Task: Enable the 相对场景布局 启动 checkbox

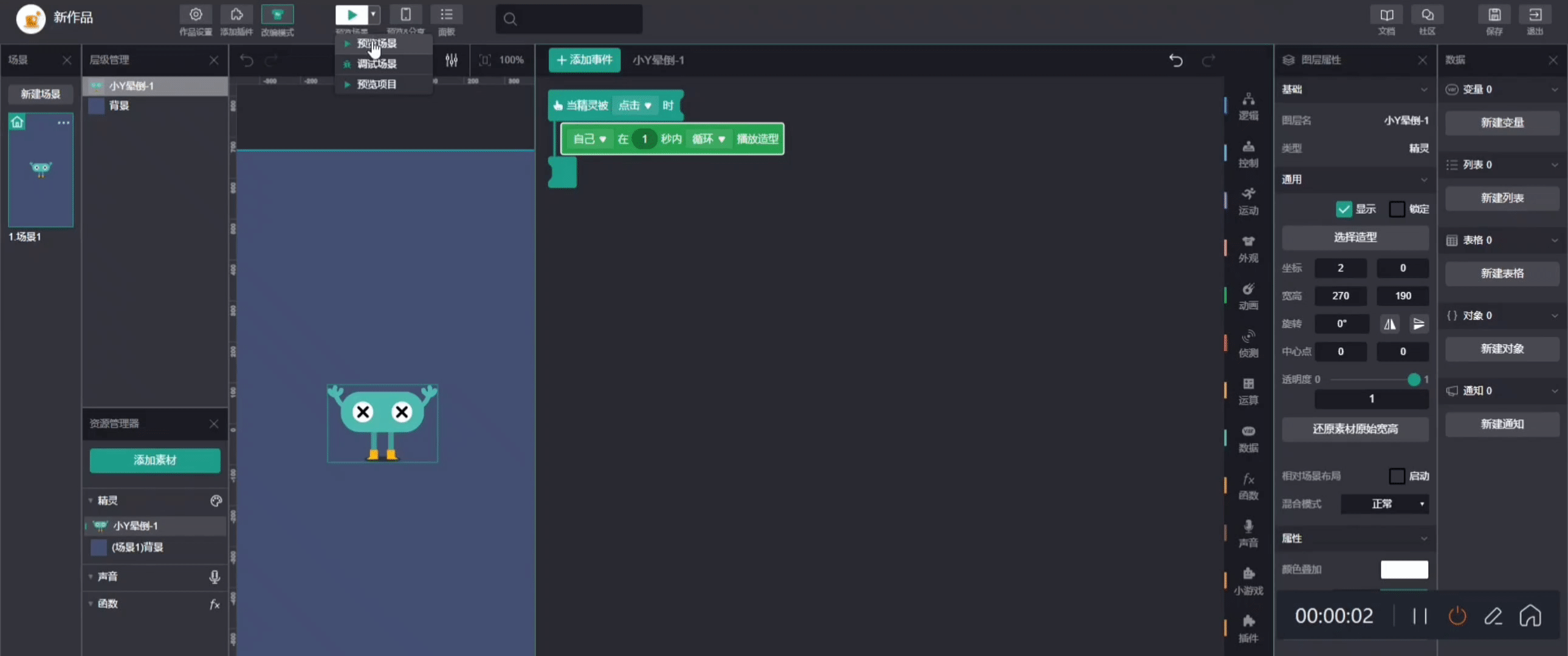Action: [1397, 476]
